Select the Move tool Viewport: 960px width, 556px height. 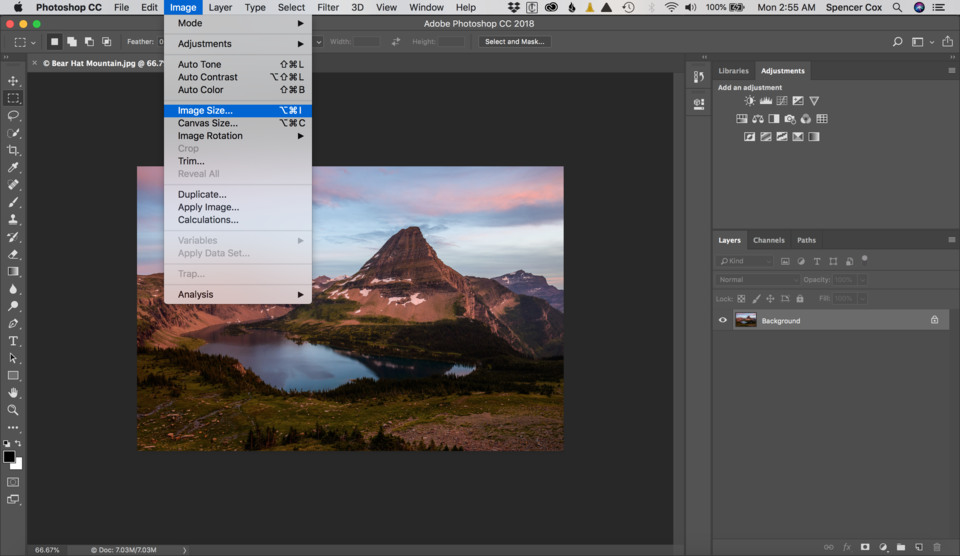click(13, 81)
